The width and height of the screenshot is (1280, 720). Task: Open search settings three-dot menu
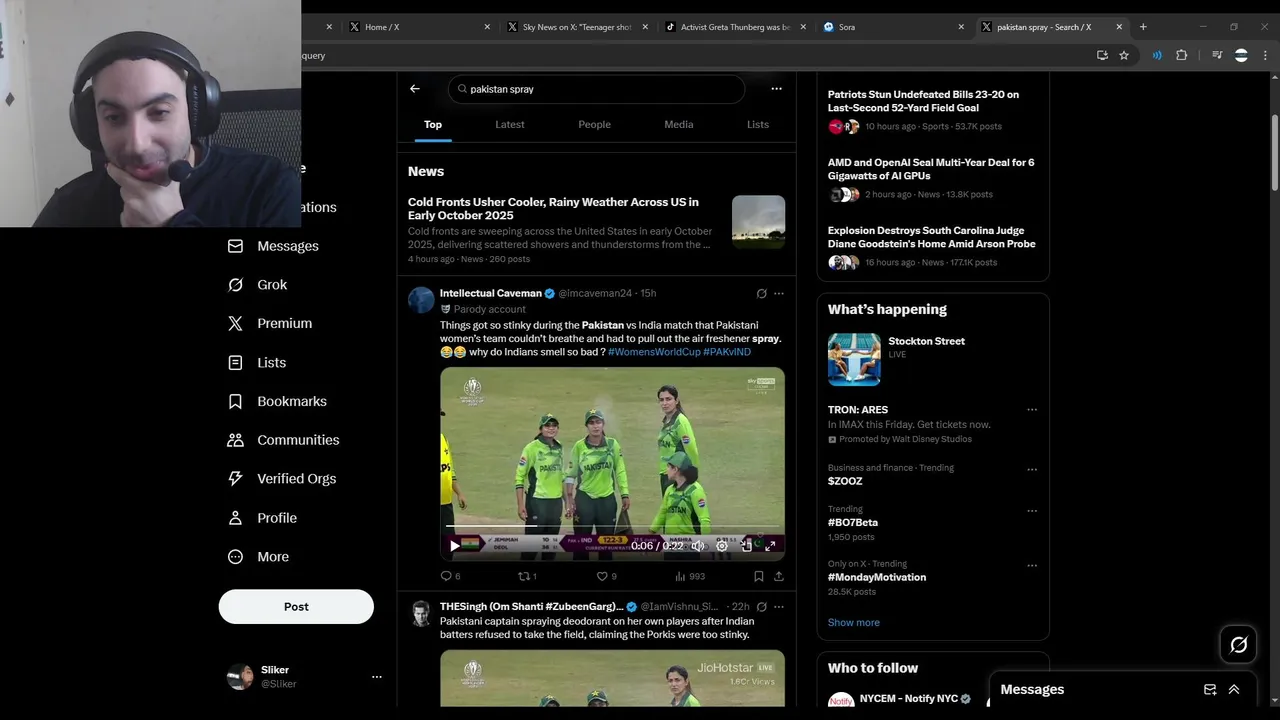click(x=776, y=89)
